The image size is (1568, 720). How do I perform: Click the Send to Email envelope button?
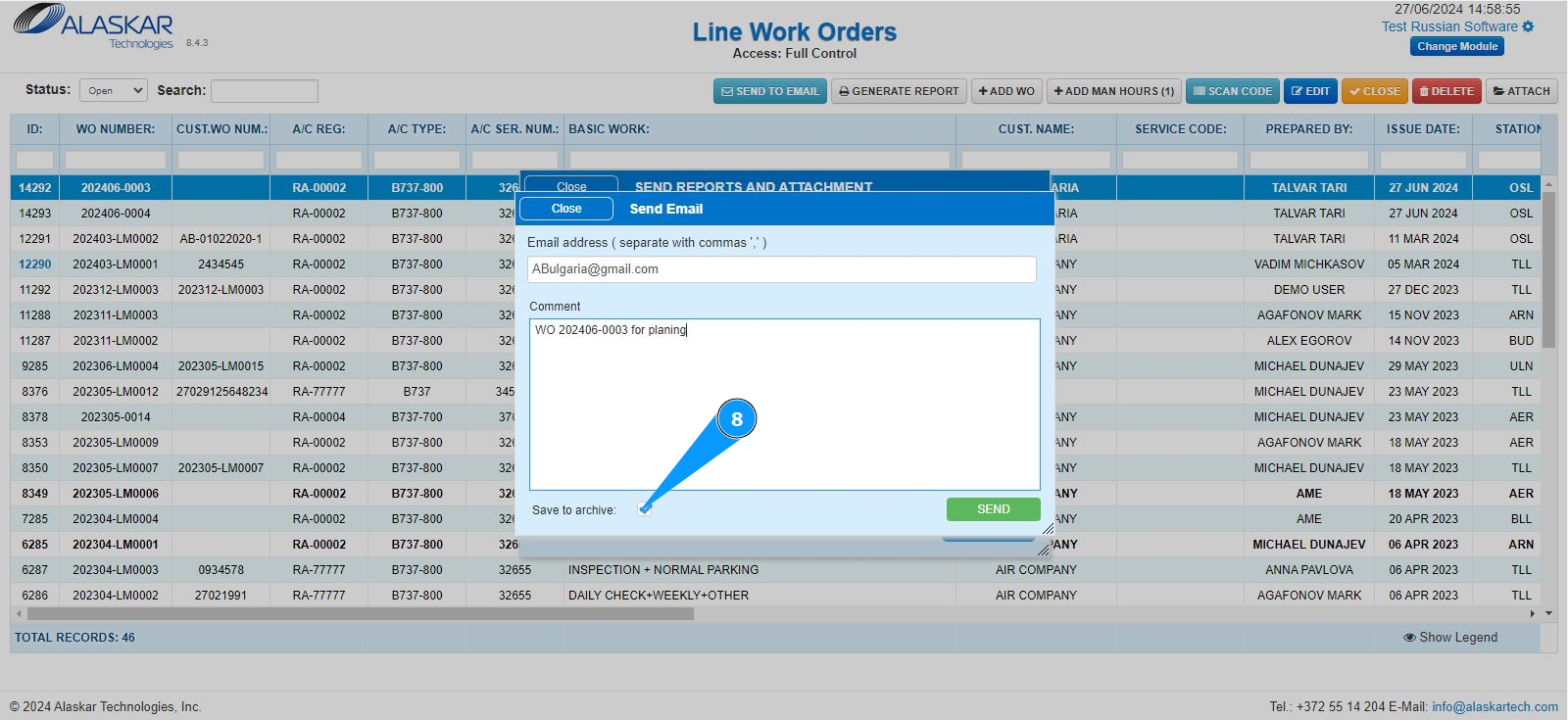point(770,91)
